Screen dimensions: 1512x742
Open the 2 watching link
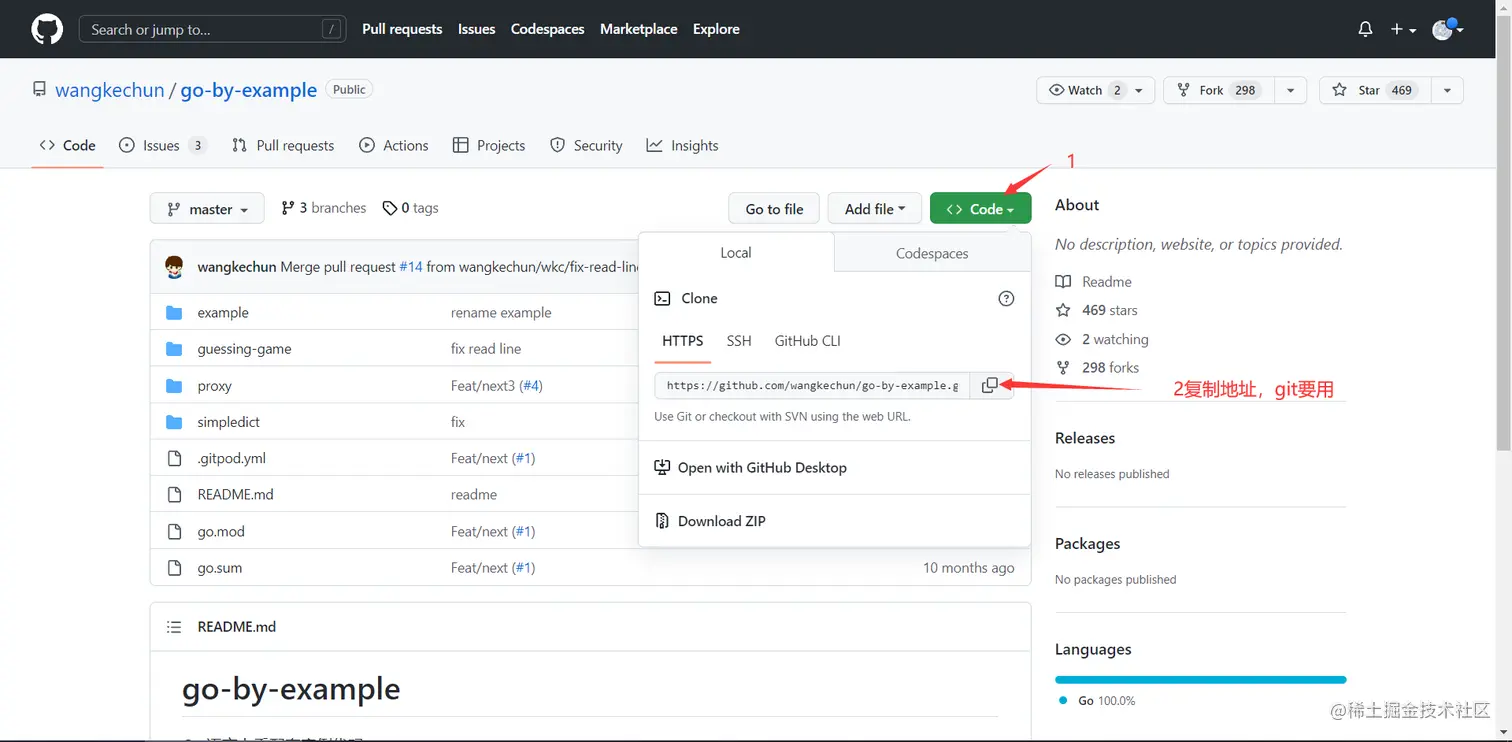click(1103, 339)
